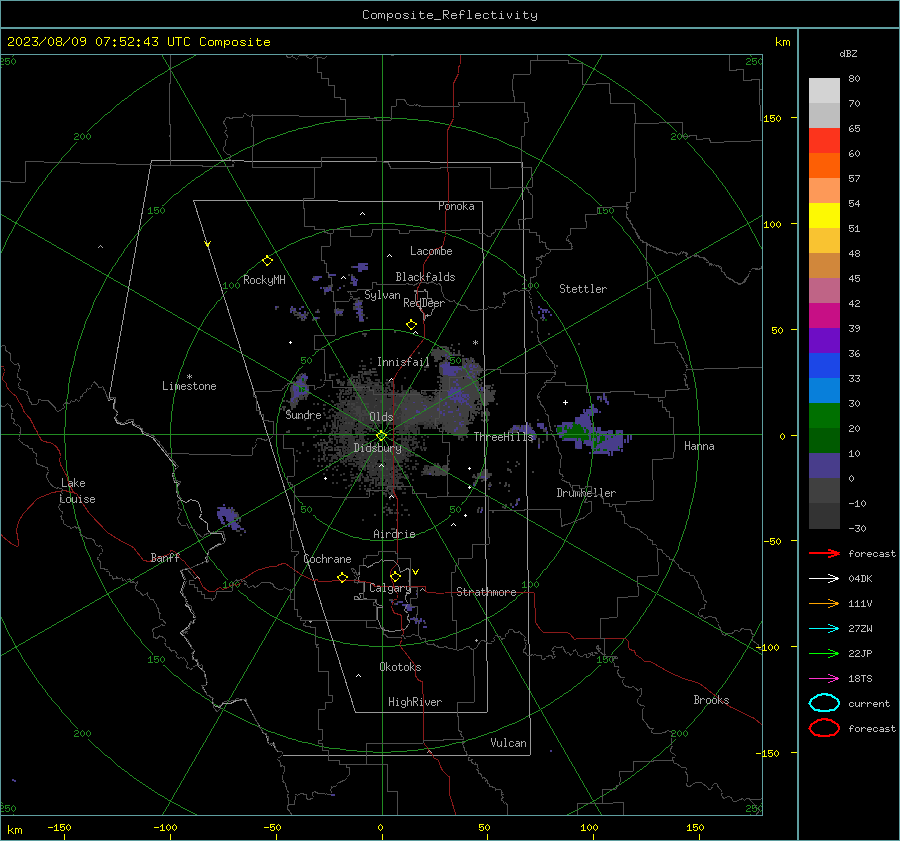Click the yellow radar site marker at Didsbury
This screenshot has width=900, height=841.
point(382,436)
